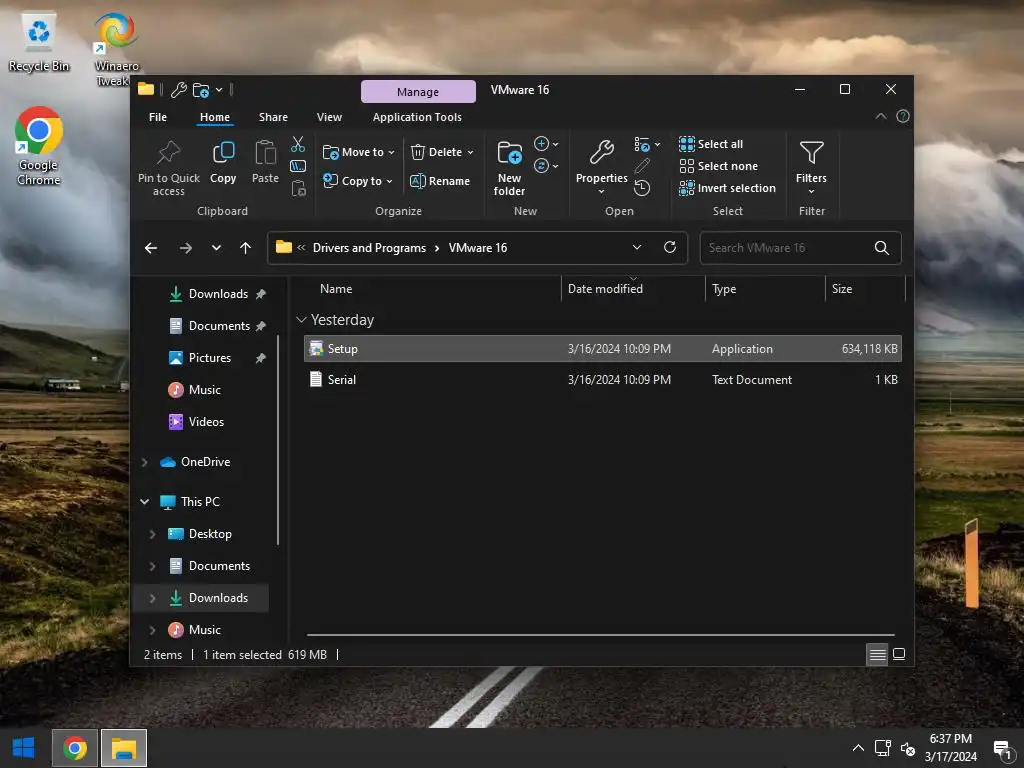
Task: Expand the address bar history dropdown
Action: tap(637, 247)
